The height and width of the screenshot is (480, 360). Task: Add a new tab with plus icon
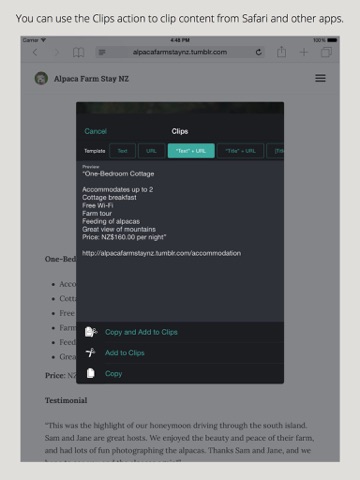pos(304,52)
